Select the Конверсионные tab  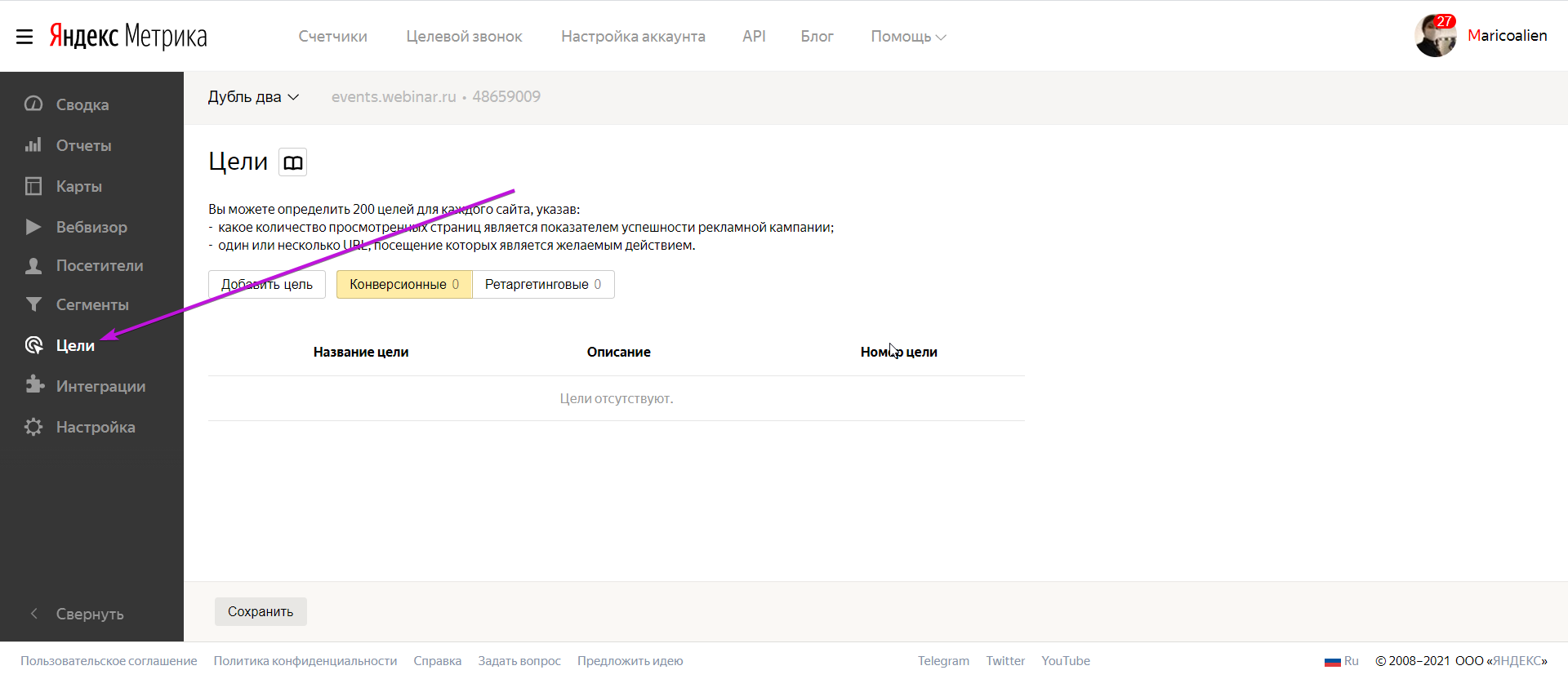pos(404,284)
